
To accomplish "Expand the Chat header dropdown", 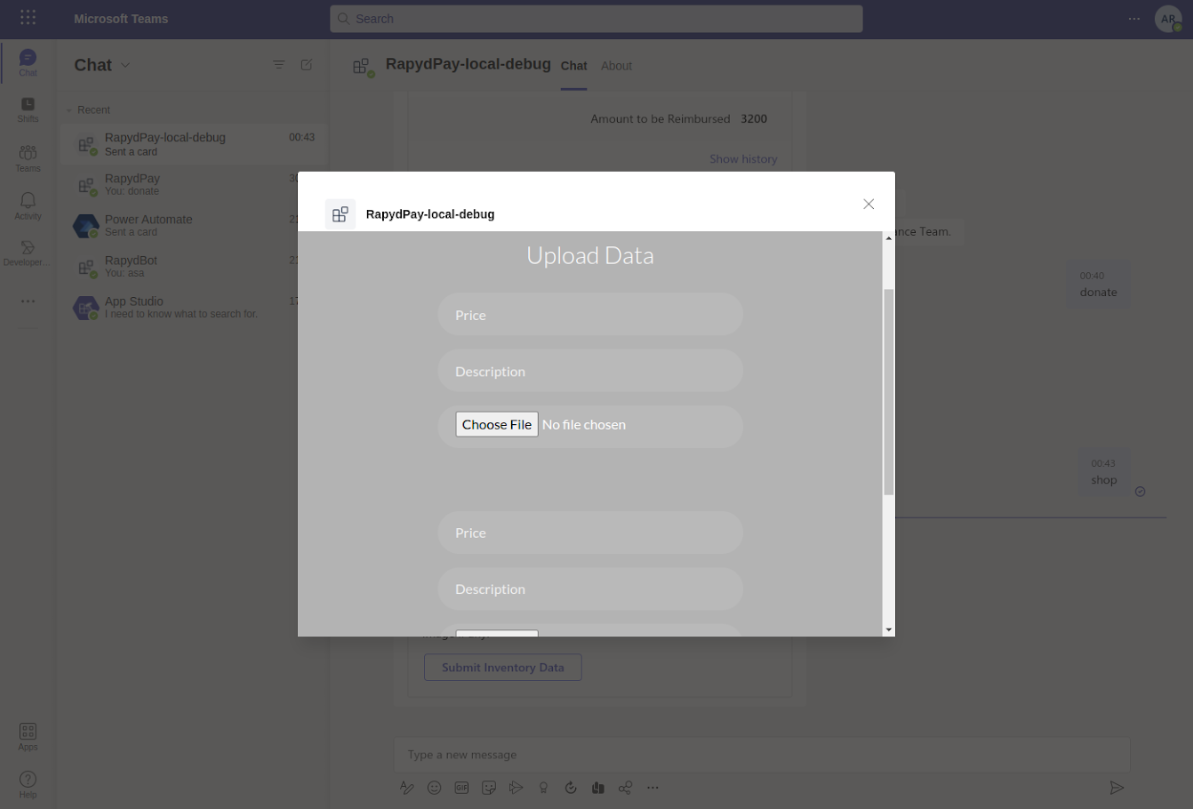I will pyautogui.click(x=126, y=65).
